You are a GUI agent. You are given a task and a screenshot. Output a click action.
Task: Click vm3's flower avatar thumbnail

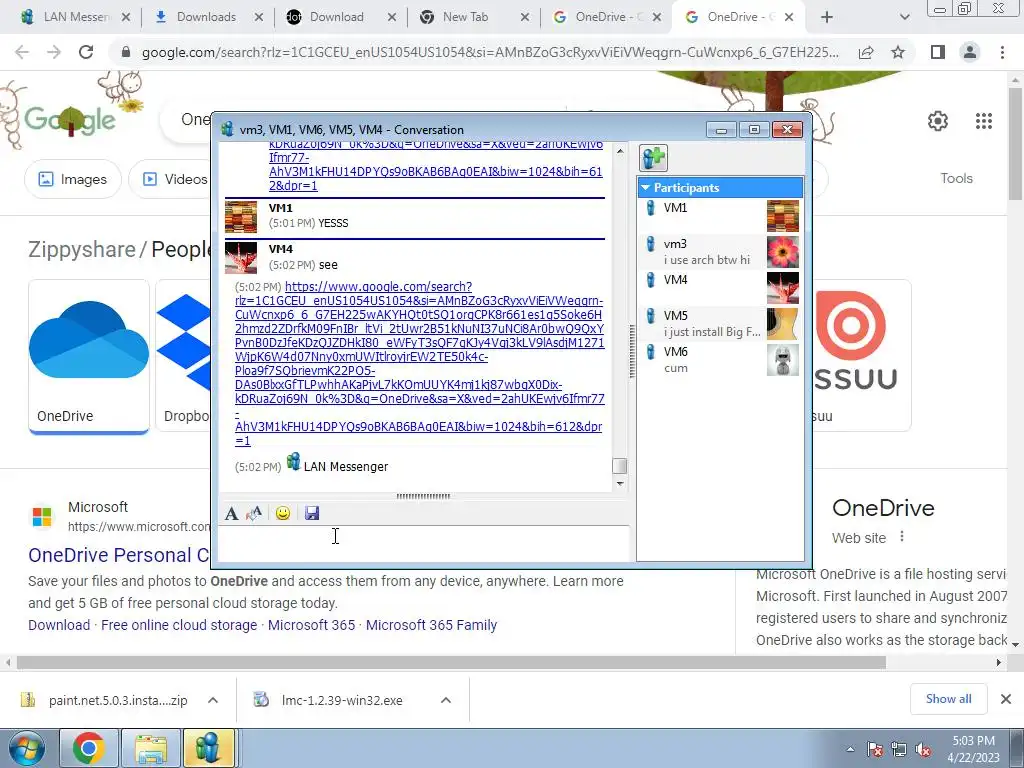(x=782, y=252)
